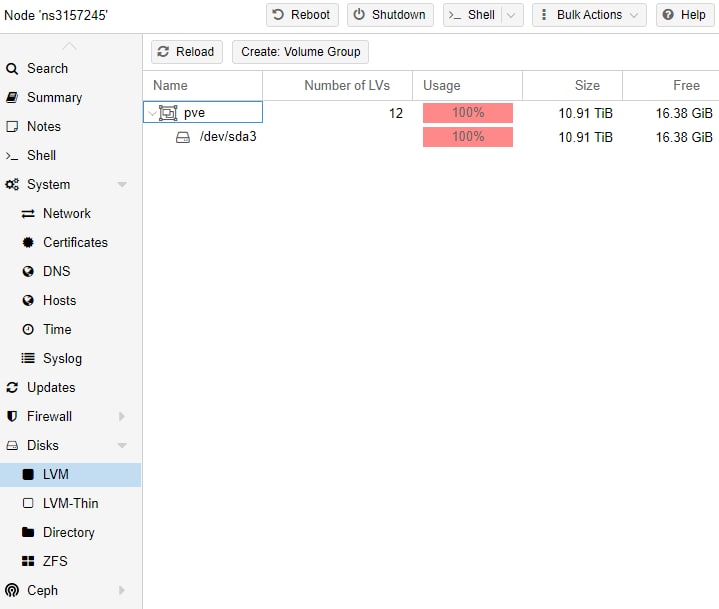719x609 pixels.
Task: Select the pve volume group icon
Action: tap(168, 113)
